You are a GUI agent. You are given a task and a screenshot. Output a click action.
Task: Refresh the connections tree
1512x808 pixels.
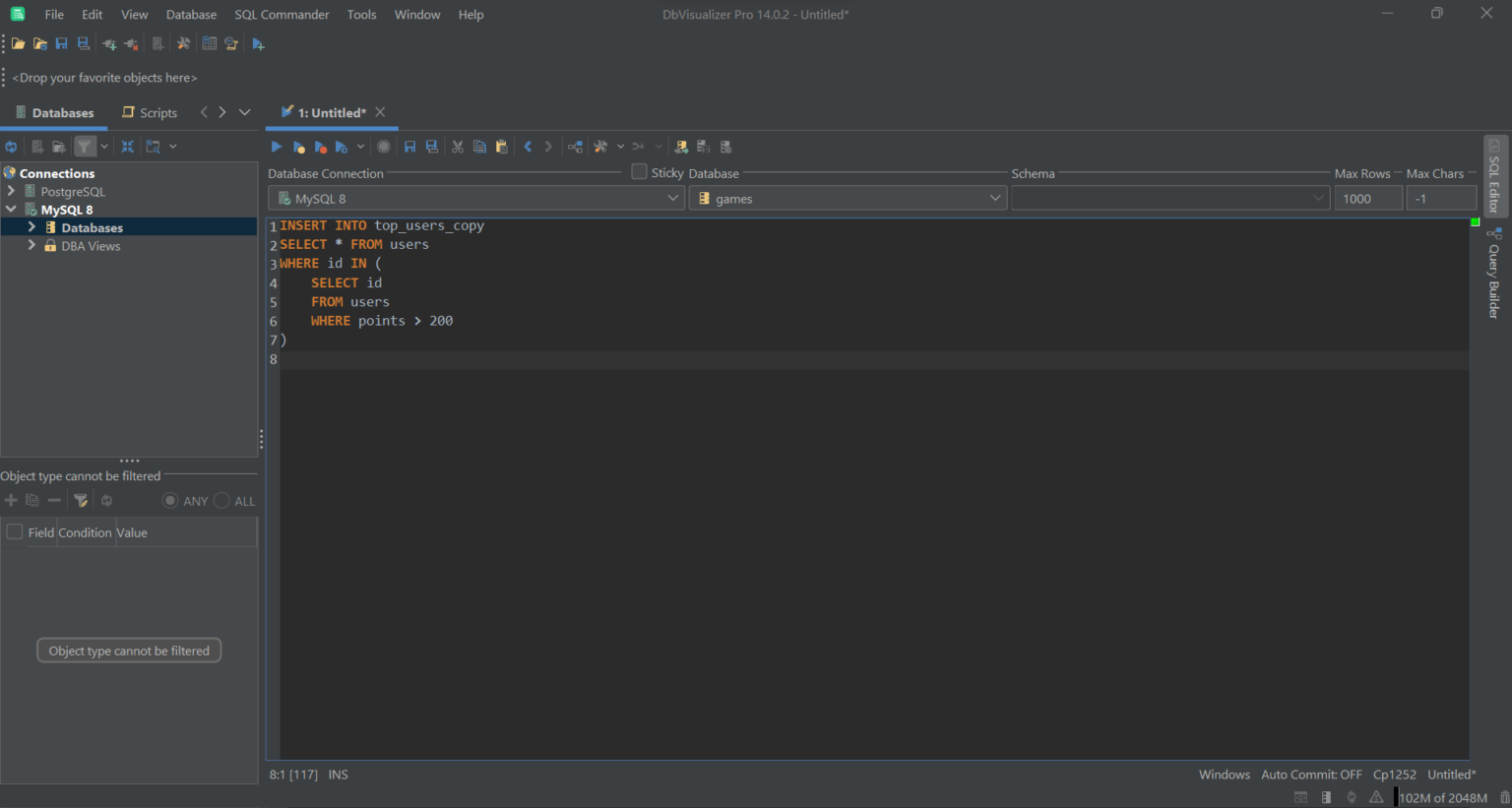point(10,146)
